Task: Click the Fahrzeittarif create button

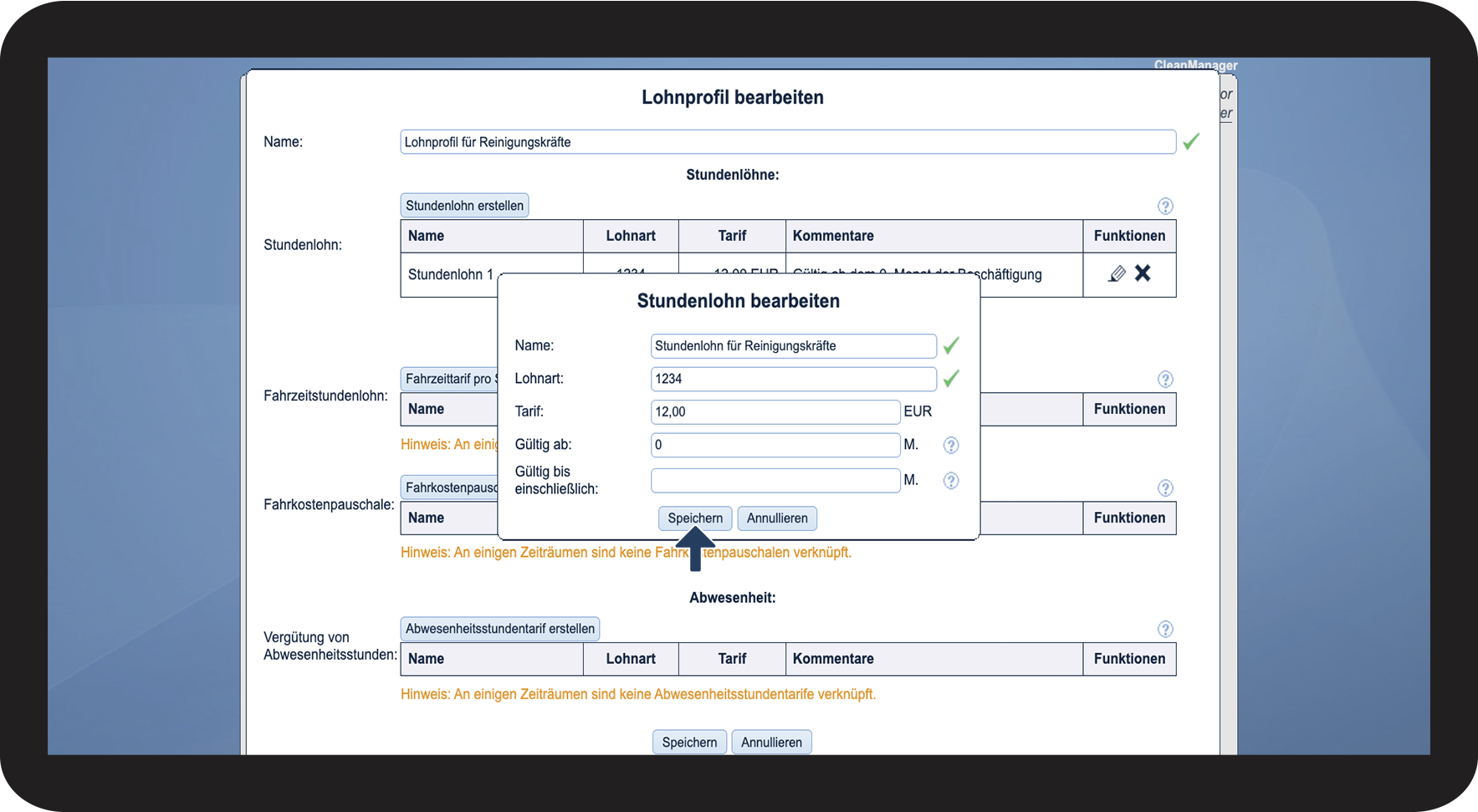Action: [449, 379]
